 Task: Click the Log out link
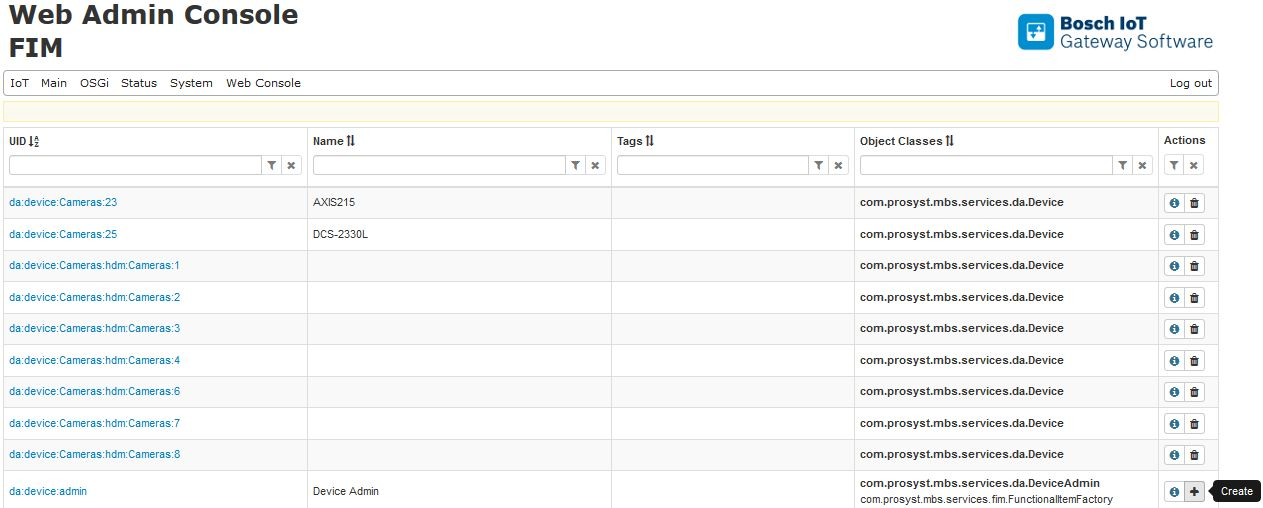[x=1190, y=83]
